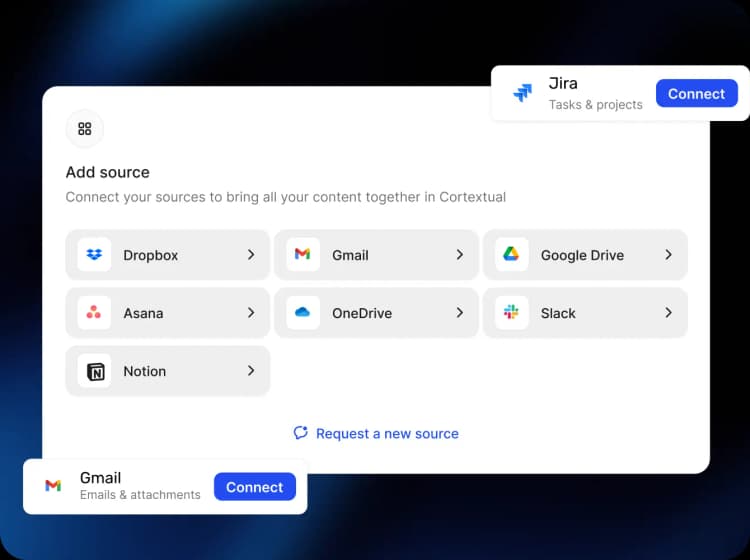Click the Tasks & projects subtitle
Viewport: 750px width, 560px height.
coord(596,105)
